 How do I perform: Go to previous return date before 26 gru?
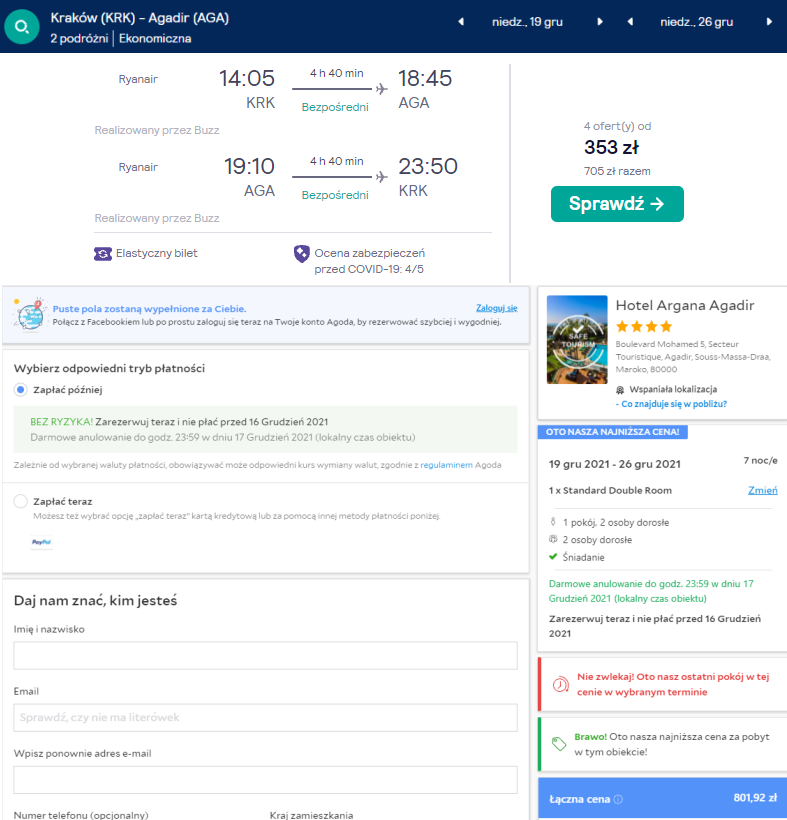[630, 22]
